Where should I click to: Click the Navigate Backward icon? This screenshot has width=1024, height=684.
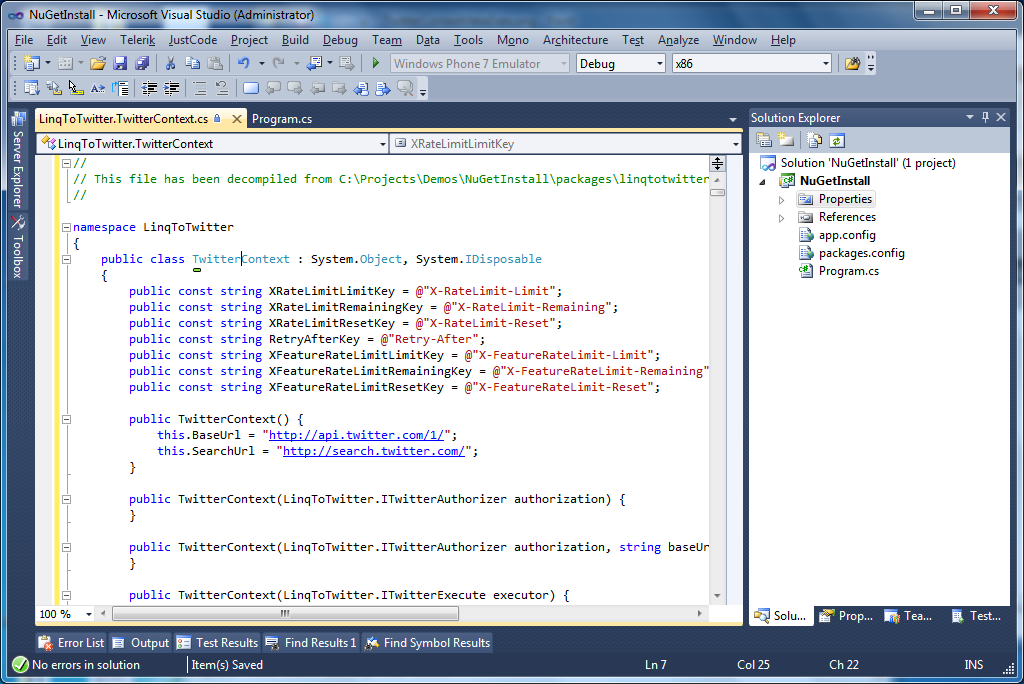pyautogui.click(x=315, y=63)
